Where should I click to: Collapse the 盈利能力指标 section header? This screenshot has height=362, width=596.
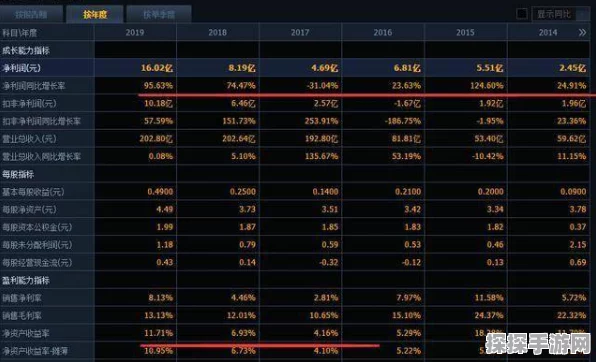click(26, 281)
